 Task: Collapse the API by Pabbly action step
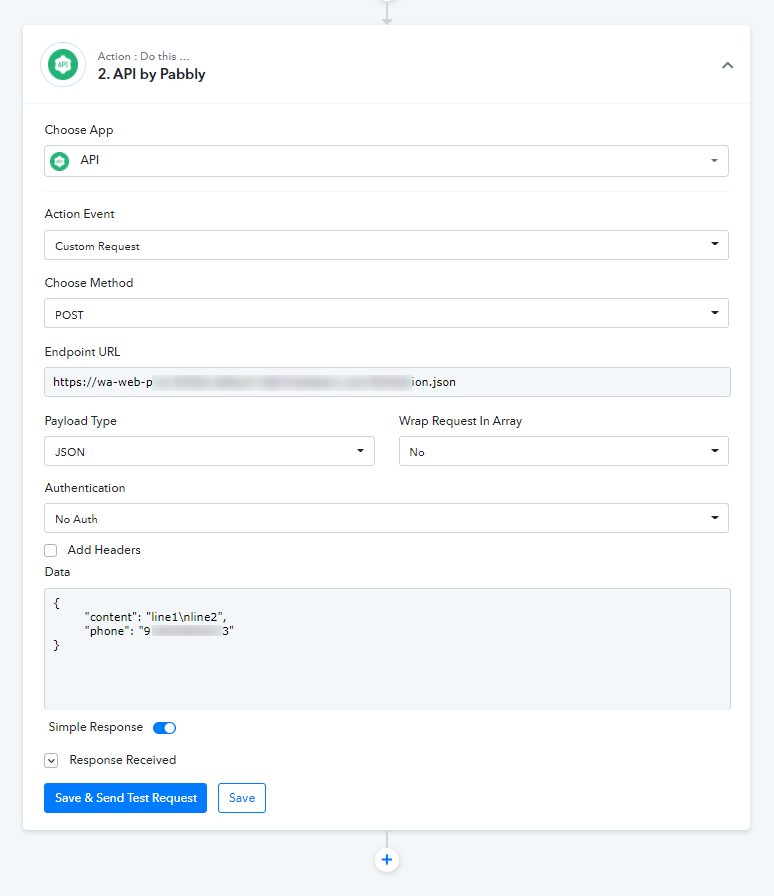pyautogui.click(x=727, y=65)
